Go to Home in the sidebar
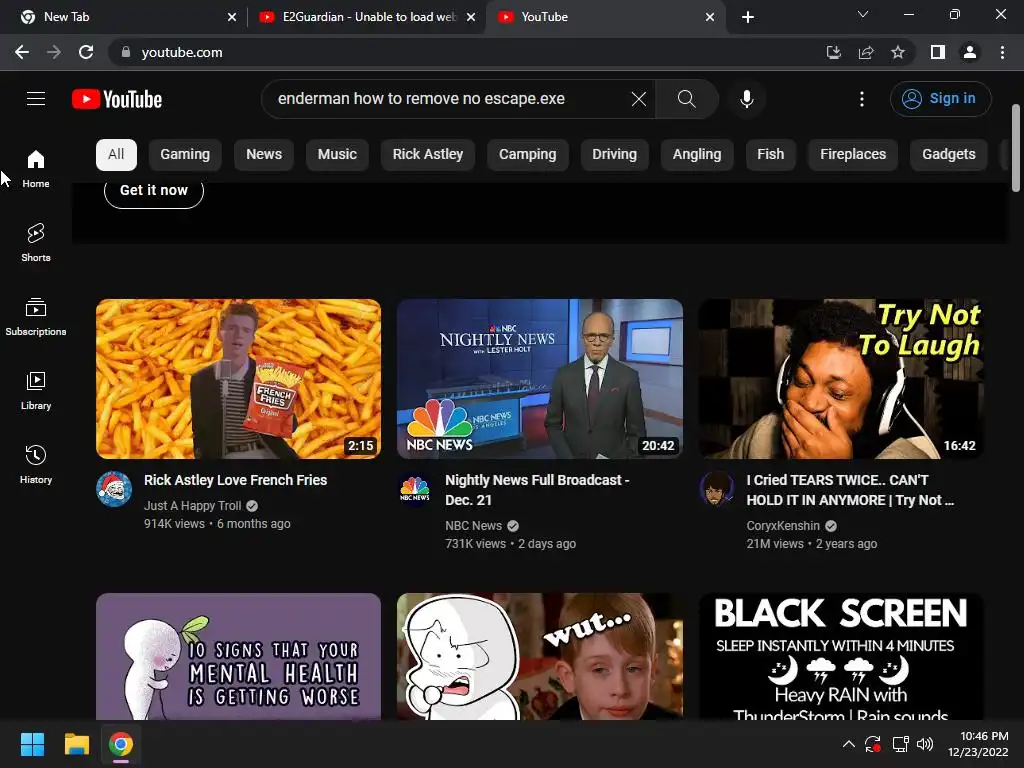Image resolution: width=1024 pixels, height=768 pixels. pyautogui.click(x=36, y=168)
